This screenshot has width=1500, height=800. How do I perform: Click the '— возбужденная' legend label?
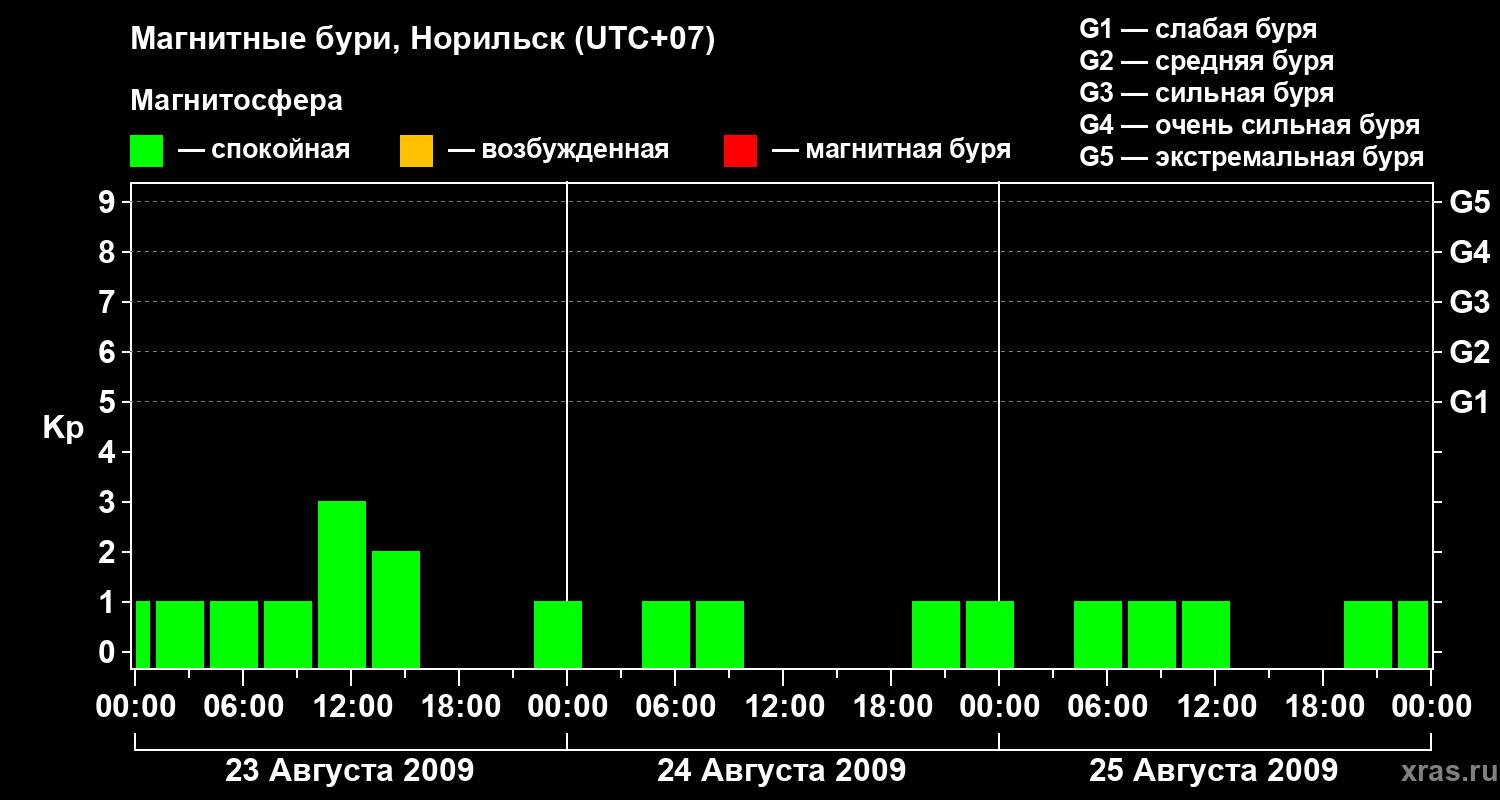[x=558, y=151]
